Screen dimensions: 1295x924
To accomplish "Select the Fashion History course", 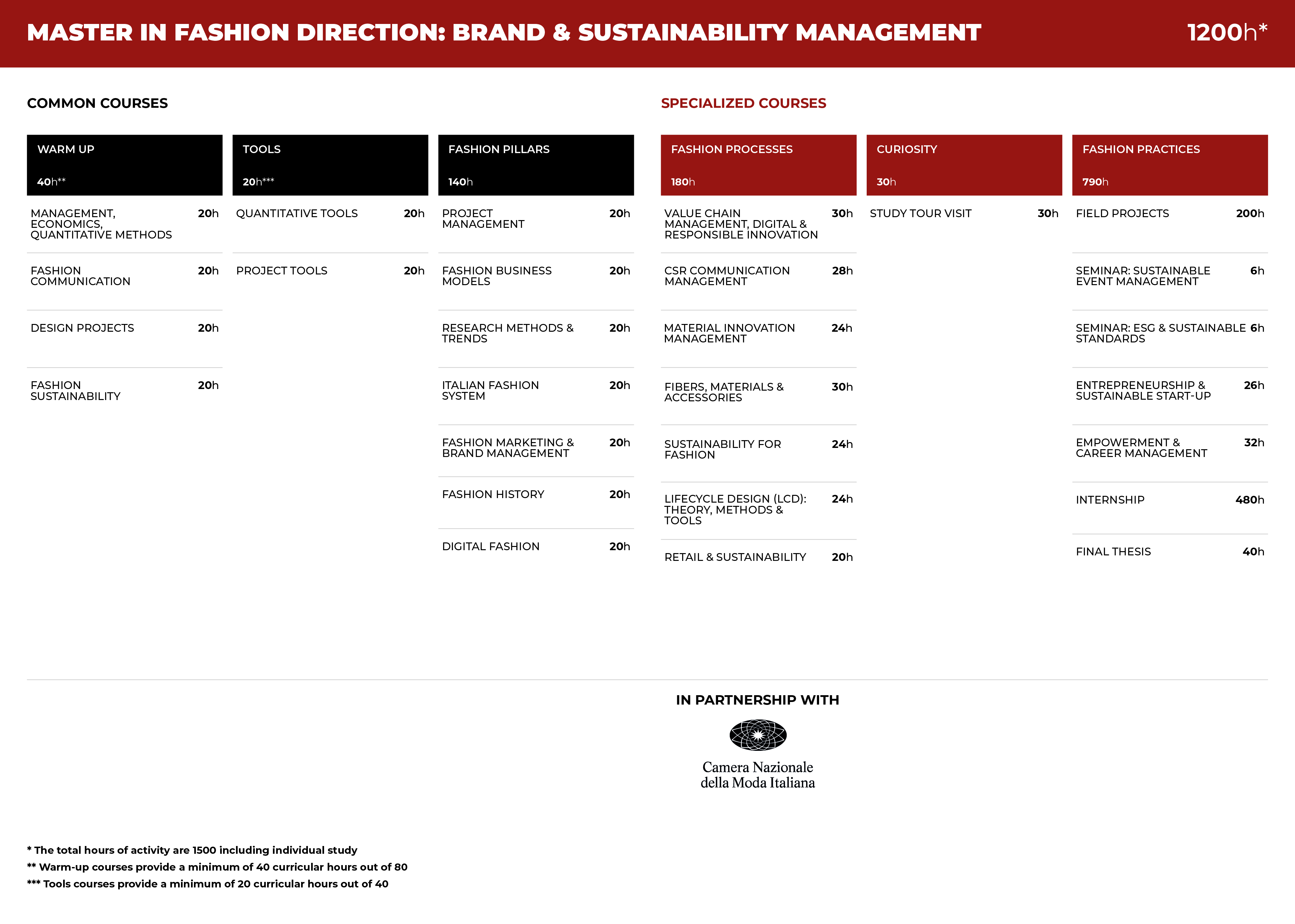I will pos(536,502).
